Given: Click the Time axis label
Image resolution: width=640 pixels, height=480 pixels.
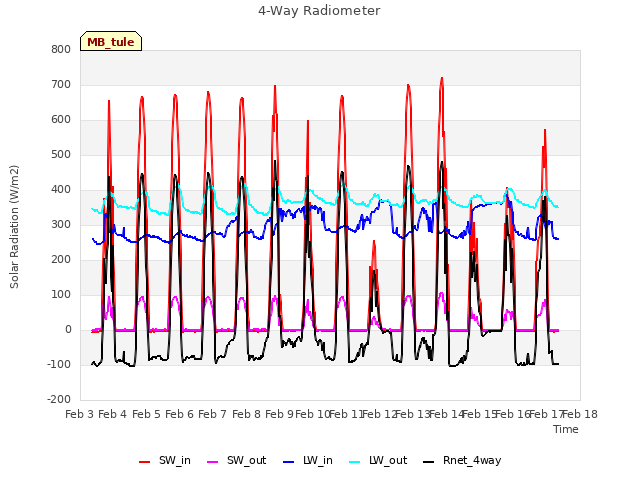Looking at the screenshot, I should [x=566, y=429].
